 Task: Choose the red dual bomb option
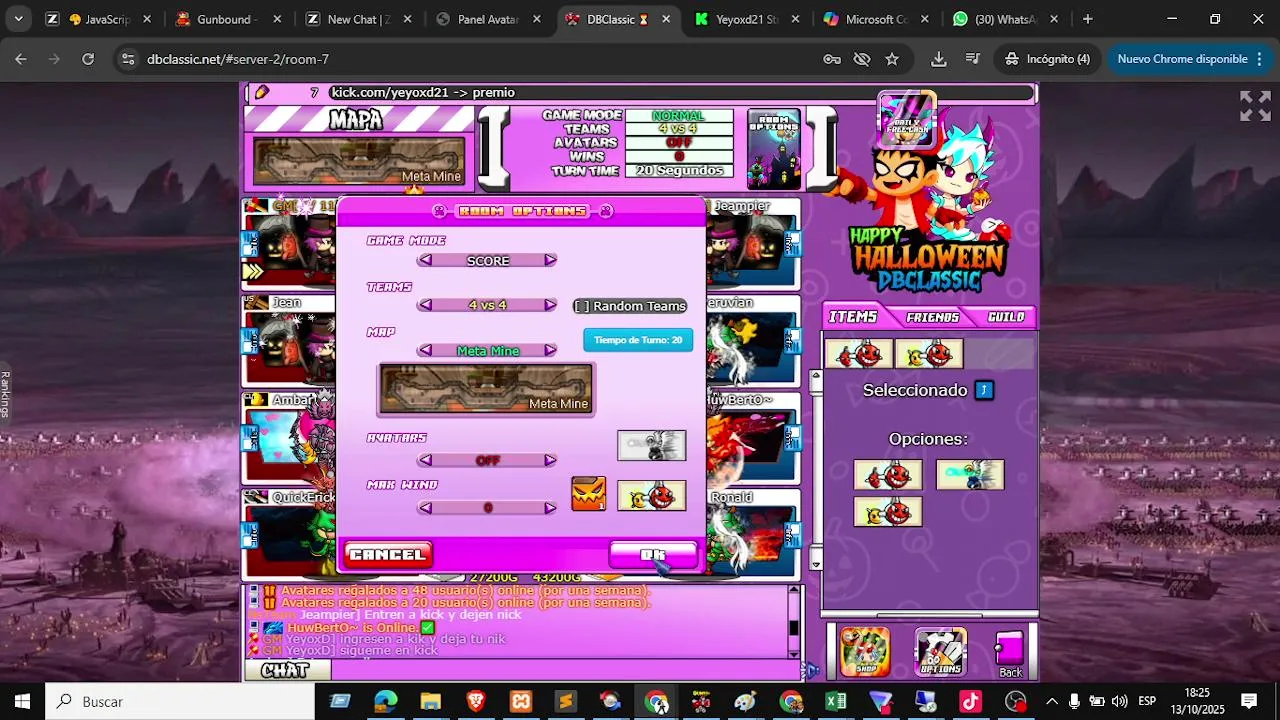point(888,475)
